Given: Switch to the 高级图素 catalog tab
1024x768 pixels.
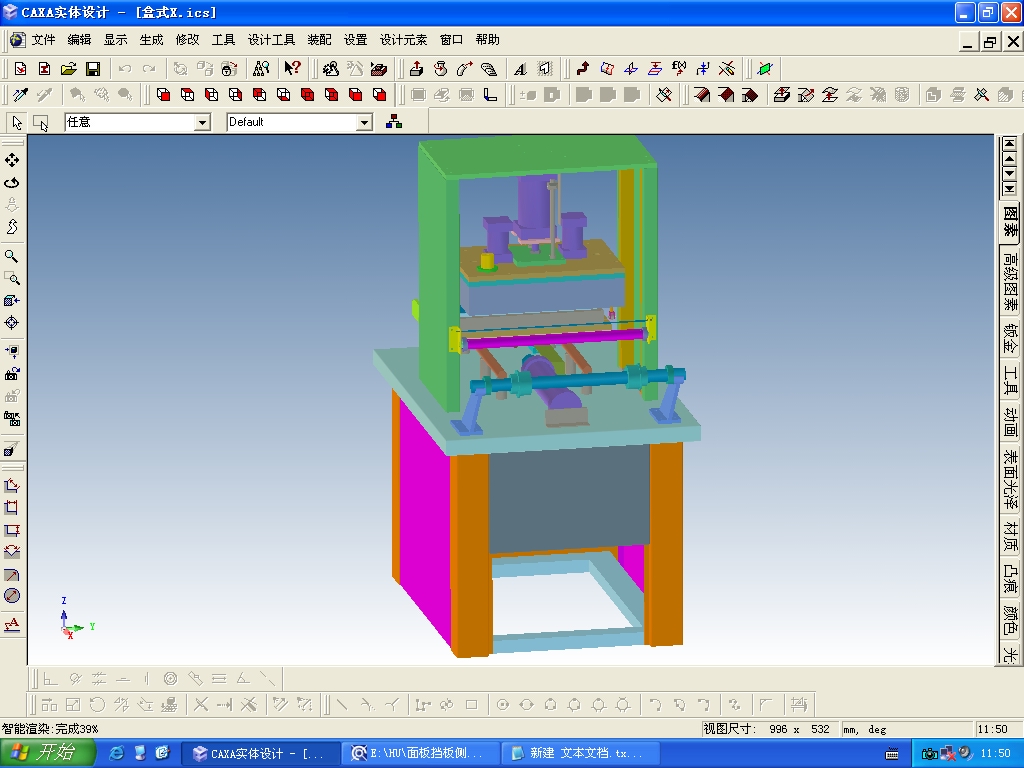Looking at the screenshot, I should tap(1010, 281).
